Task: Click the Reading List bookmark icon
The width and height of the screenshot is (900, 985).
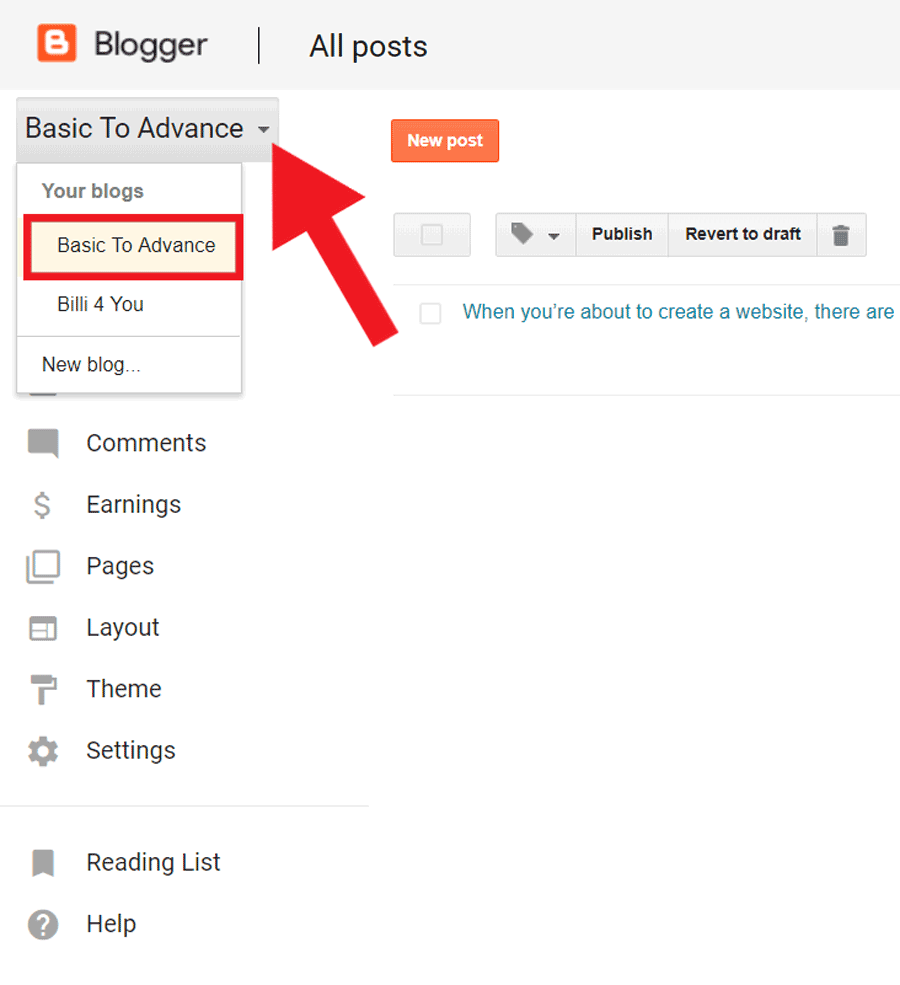Action: click(x=43, y=863)
